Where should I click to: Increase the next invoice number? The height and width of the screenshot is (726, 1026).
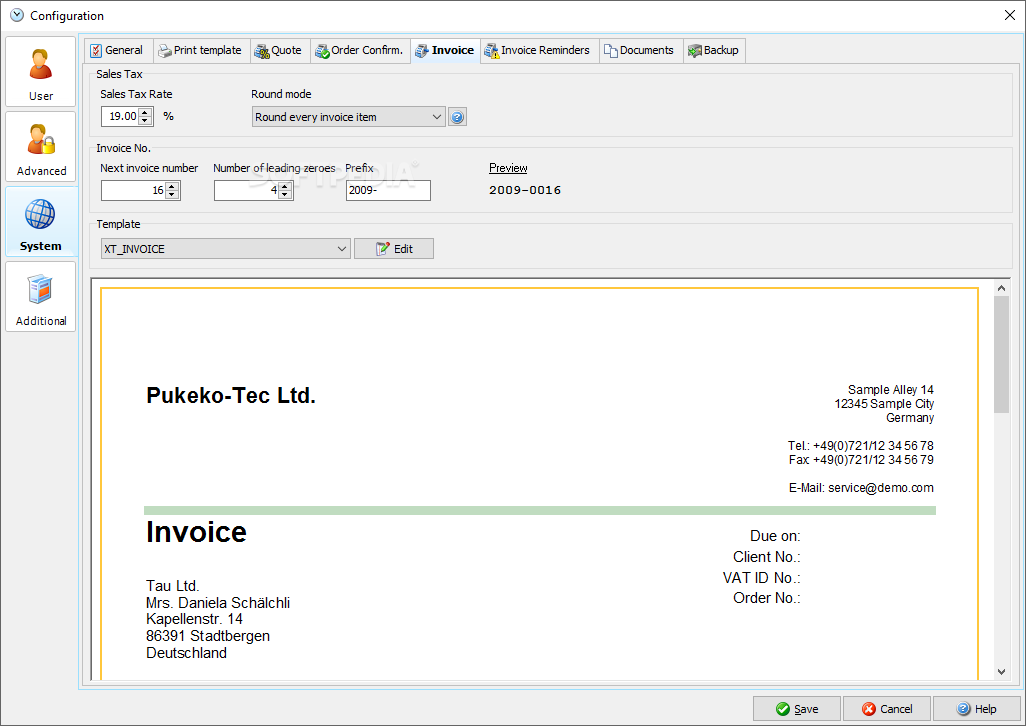point(172,186)
